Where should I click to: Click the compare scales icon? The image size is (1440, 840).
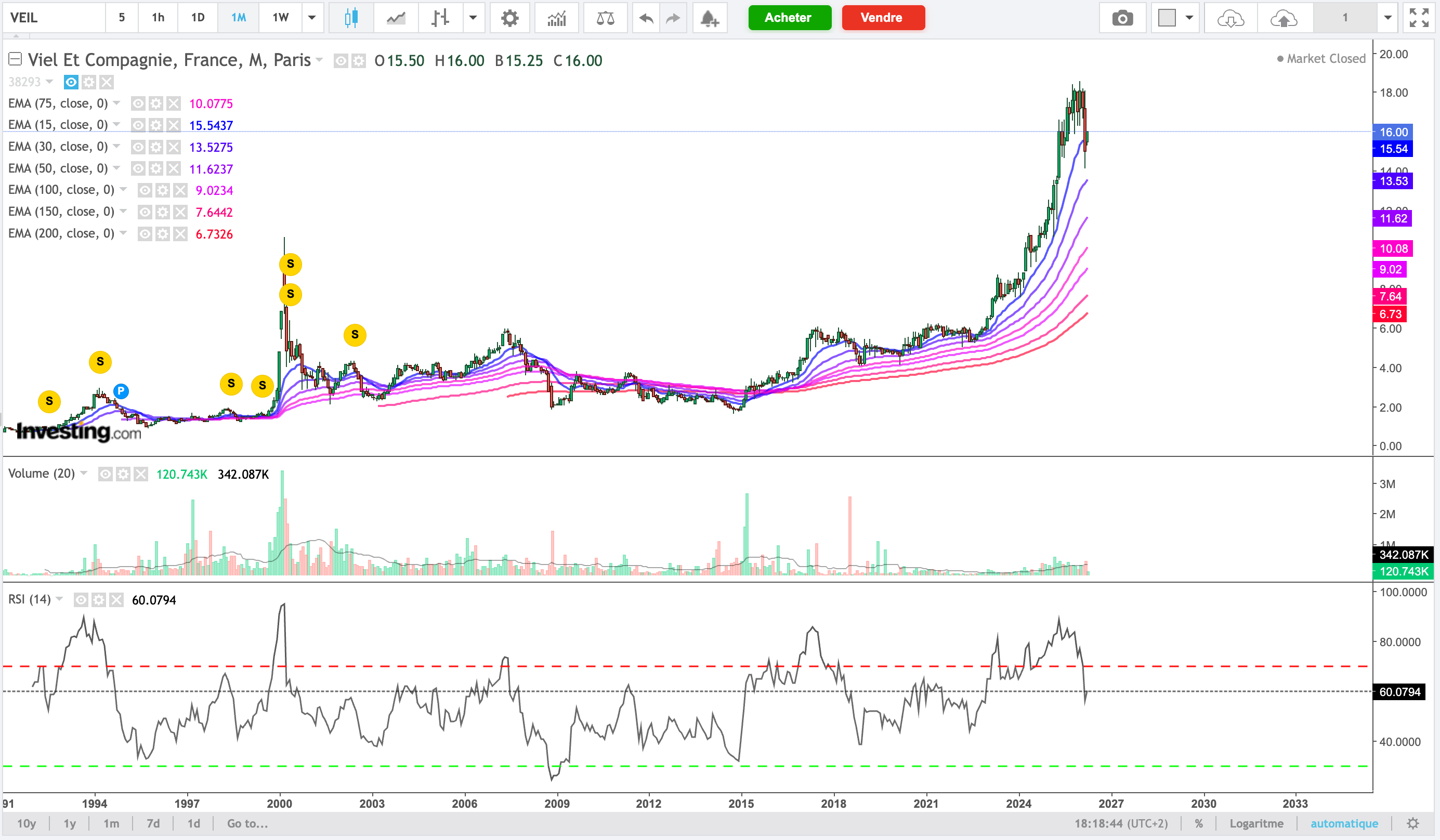point(605,18)
